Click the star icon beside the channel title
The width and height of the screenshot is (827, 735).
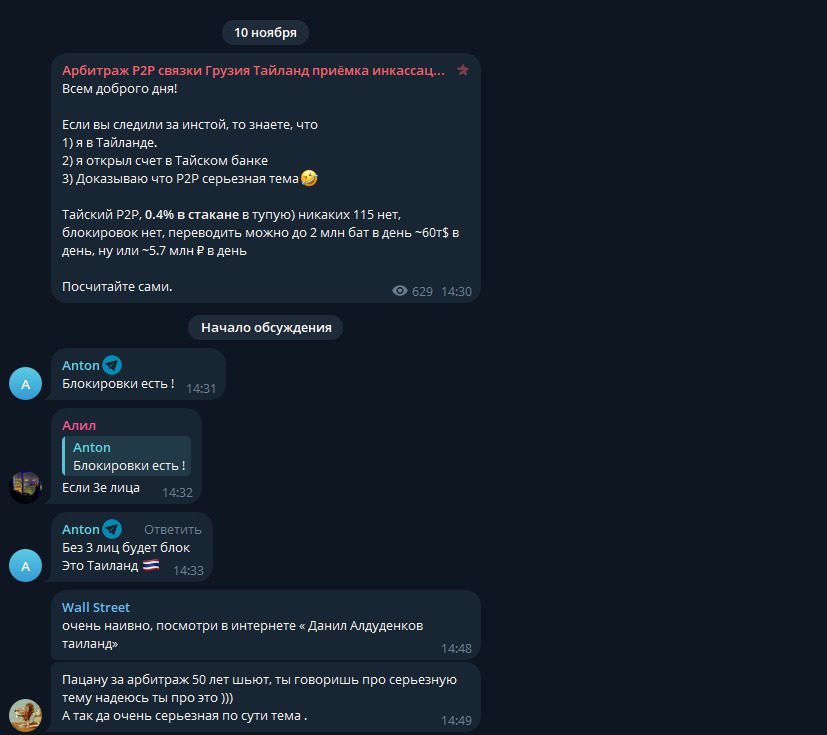pyautogui.click(x=463, y=70)
